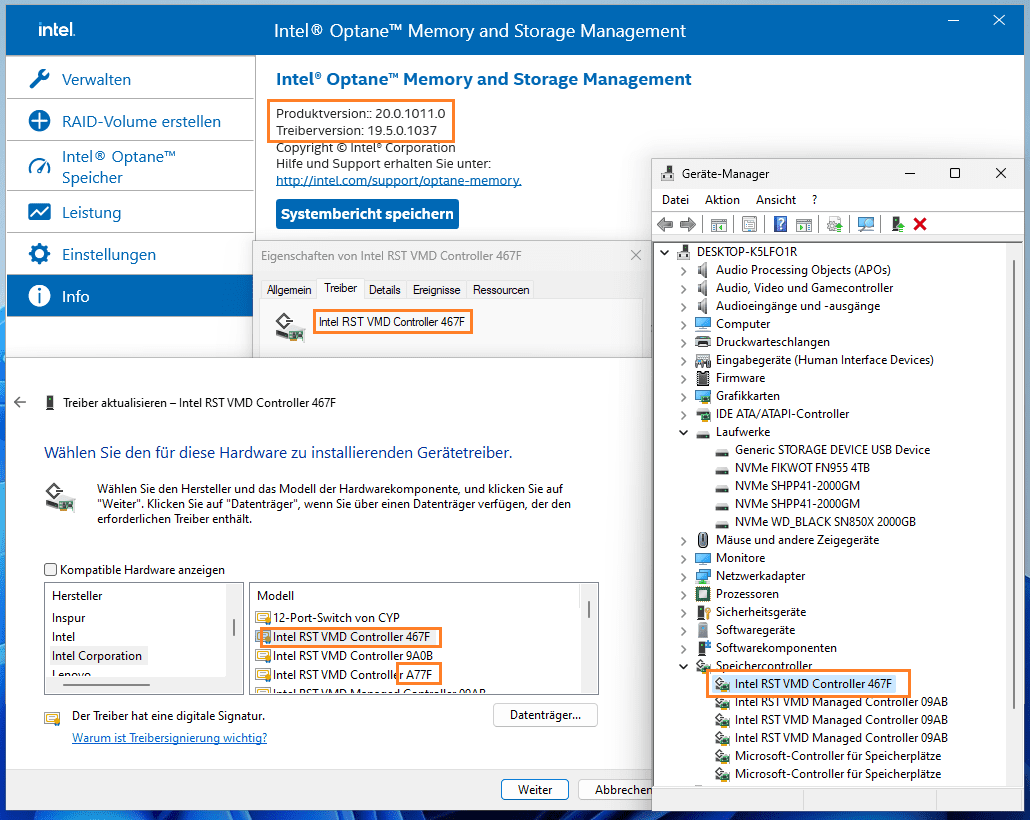Open the intel.com/support/optane-memory link
Image resolution: width=1030 pixels, height=820 pixels.
point(398,181)
